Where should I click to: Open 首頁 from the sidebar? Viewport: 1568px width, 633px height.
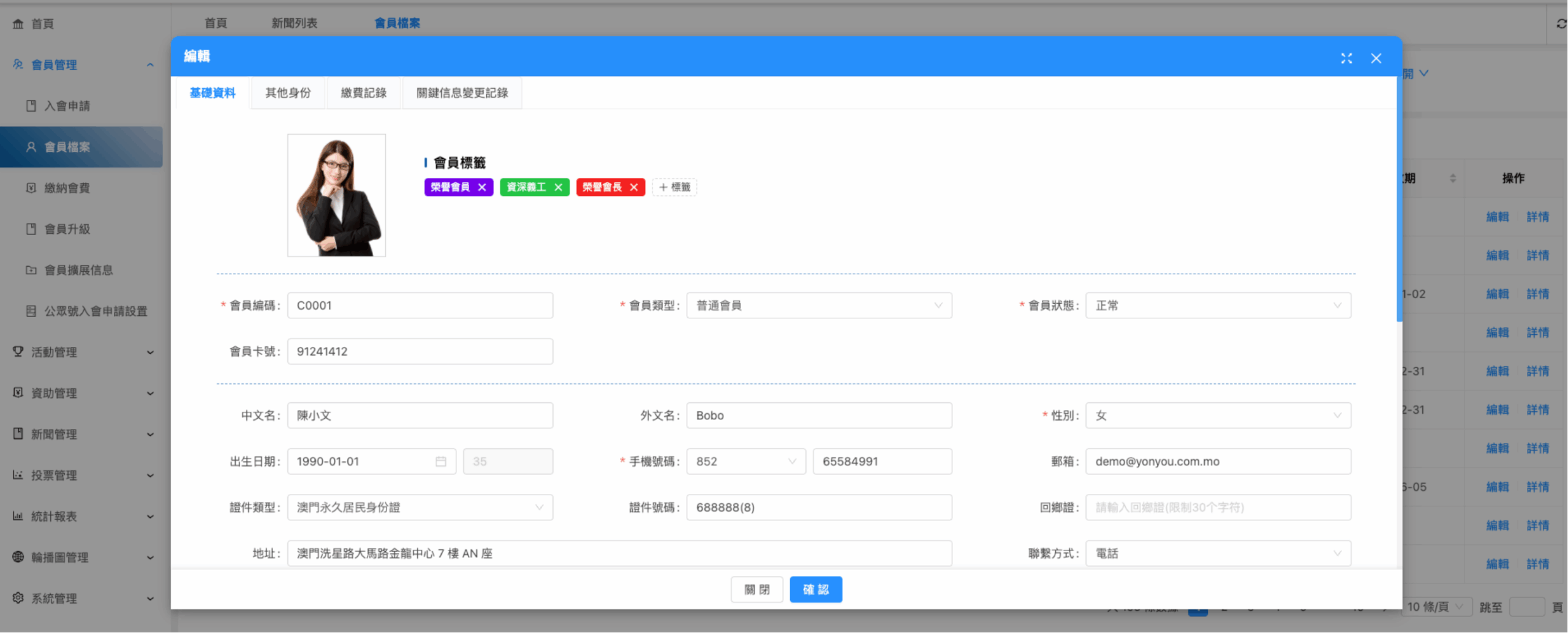(x=42, y=24)
